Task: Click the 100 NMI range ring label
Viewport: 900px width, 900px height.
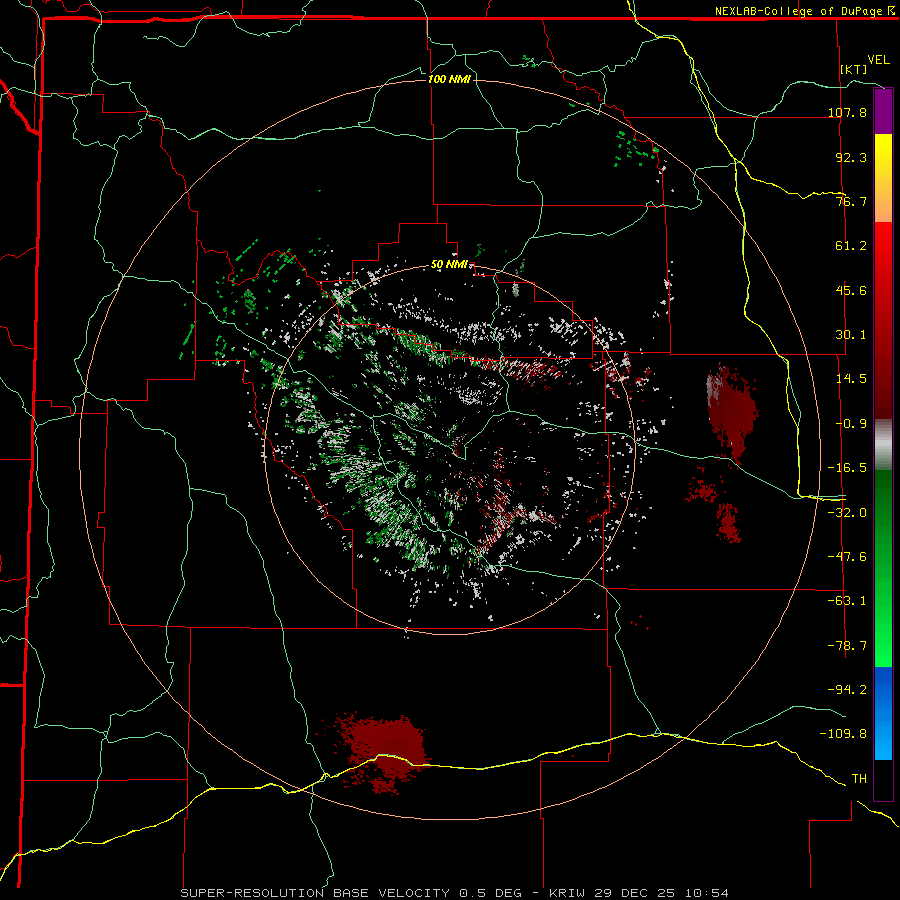Action: click(449, 79)
